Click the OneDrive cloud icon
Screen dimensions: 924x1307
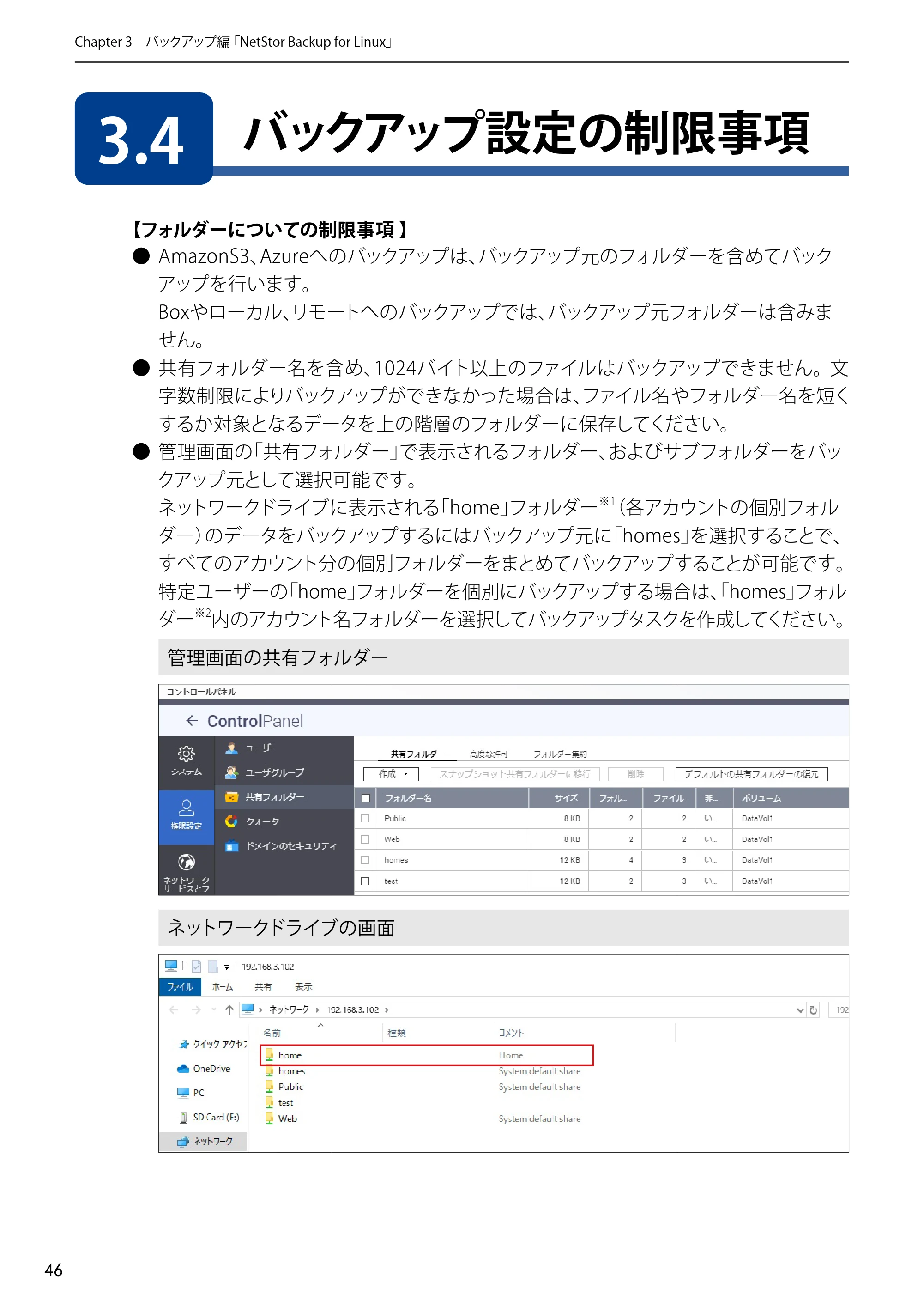[183, 1069]
